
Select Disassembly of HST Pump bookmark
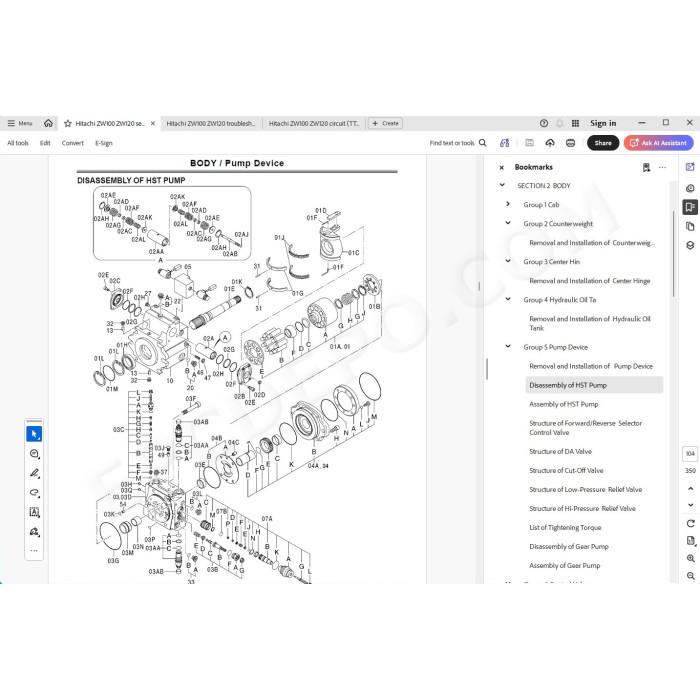[x=594, y=385]
